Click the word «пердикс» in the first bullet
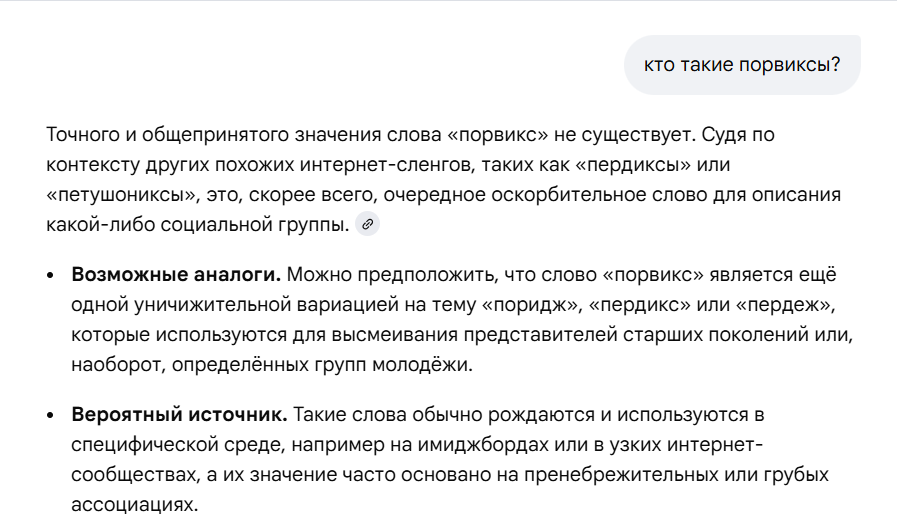Image resolution: width=897 pixels, height=517 pixels. coord(638,304)
